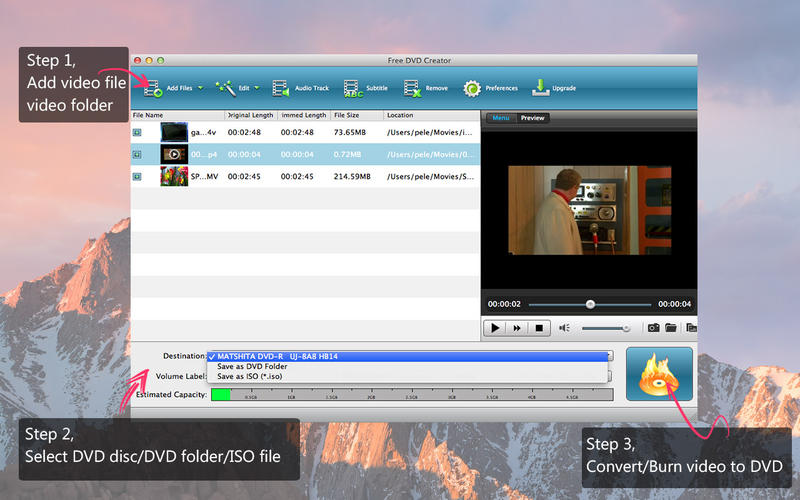Take a snapshot with the camera icon
Viewport: 800px width, 500px height.
click(653, 327)
